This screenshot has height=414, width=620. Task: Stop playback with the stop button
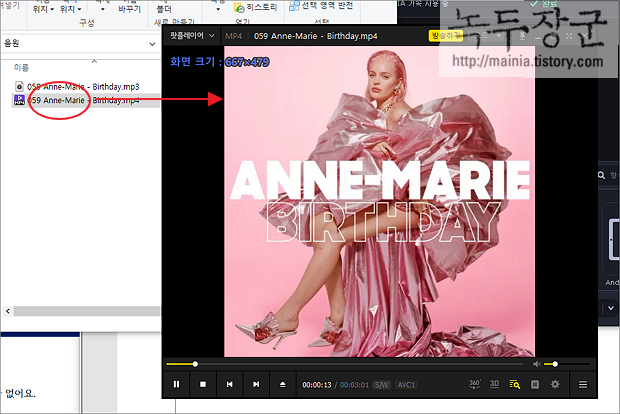[x=203, y=384]
